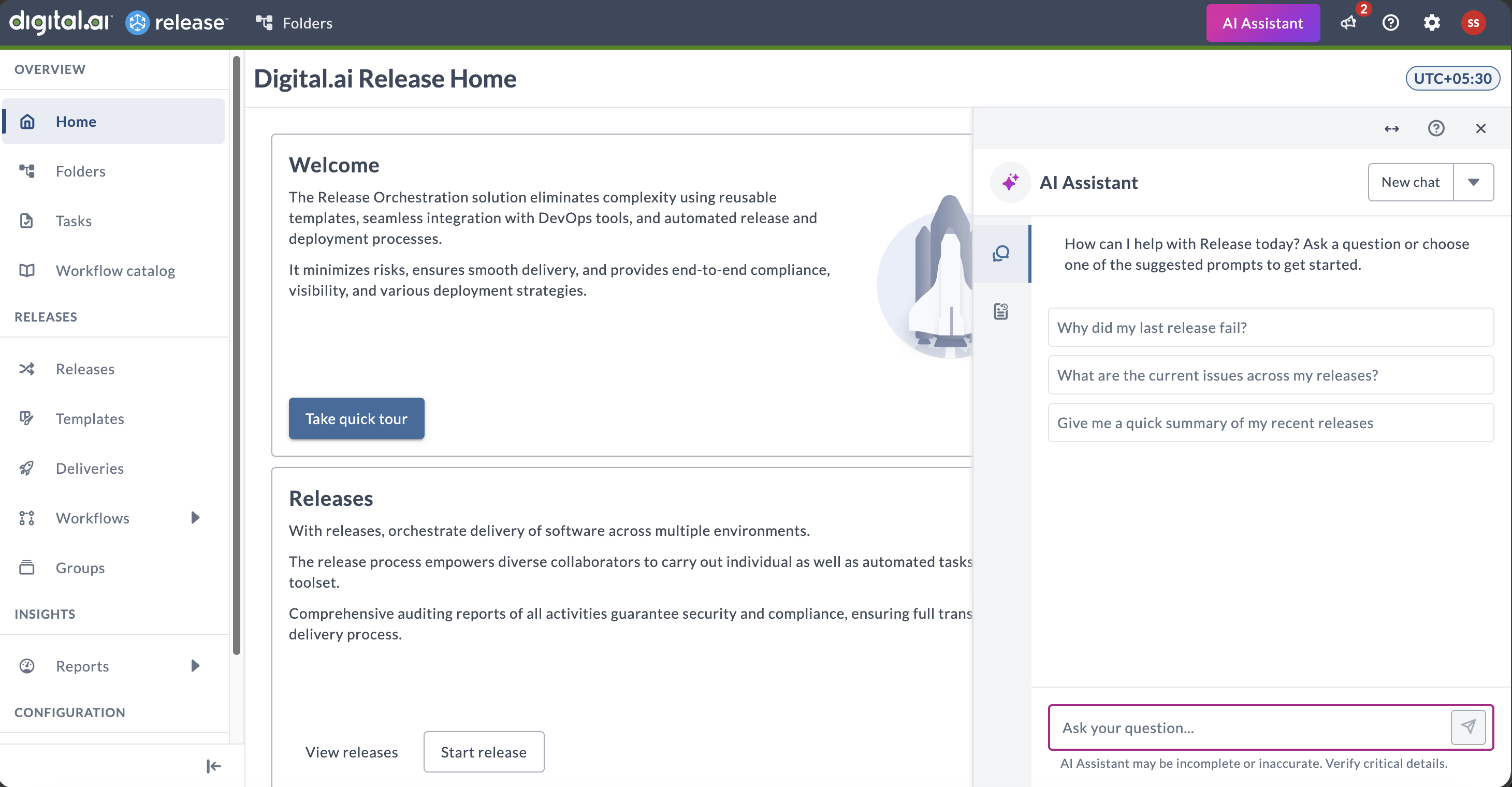Select prompt about current issues across releases
The image size is (1512, 787).
tap(1271, 375)
